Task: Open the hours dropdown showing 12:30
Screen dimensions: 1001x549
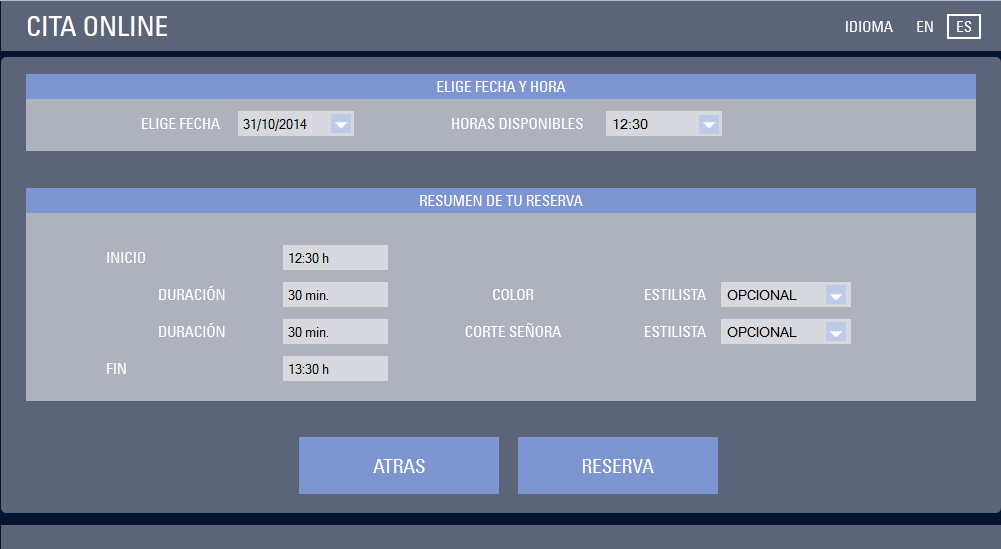Action: [x=650, y=124]
